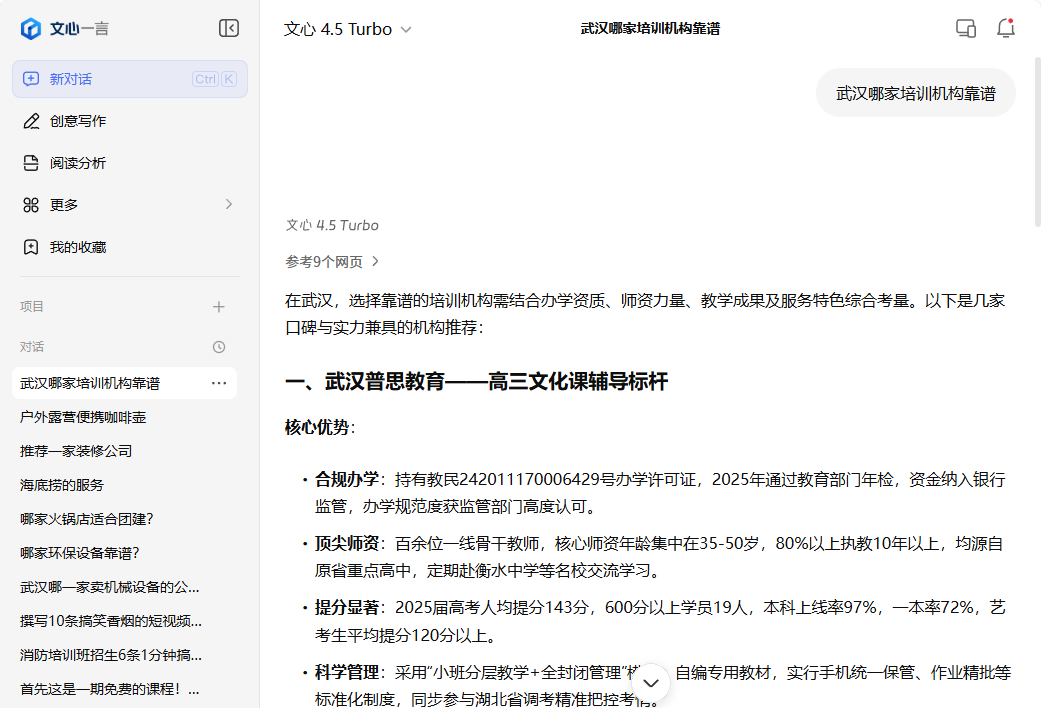
Task: Click the 文心一言 logo icon
Action: pyautogui.click(x=30, y=28)
